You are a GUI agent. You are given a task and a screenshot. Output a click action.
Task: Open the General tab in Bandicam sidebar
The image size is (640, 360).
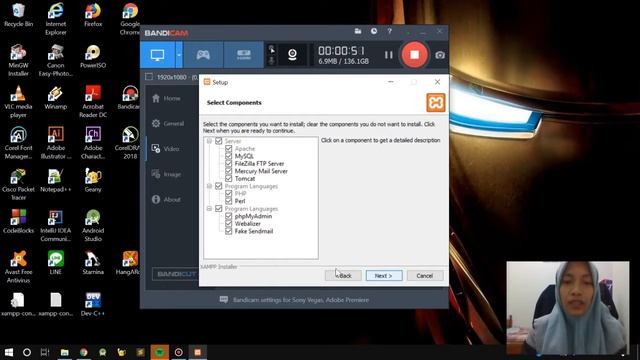[168, 123]
